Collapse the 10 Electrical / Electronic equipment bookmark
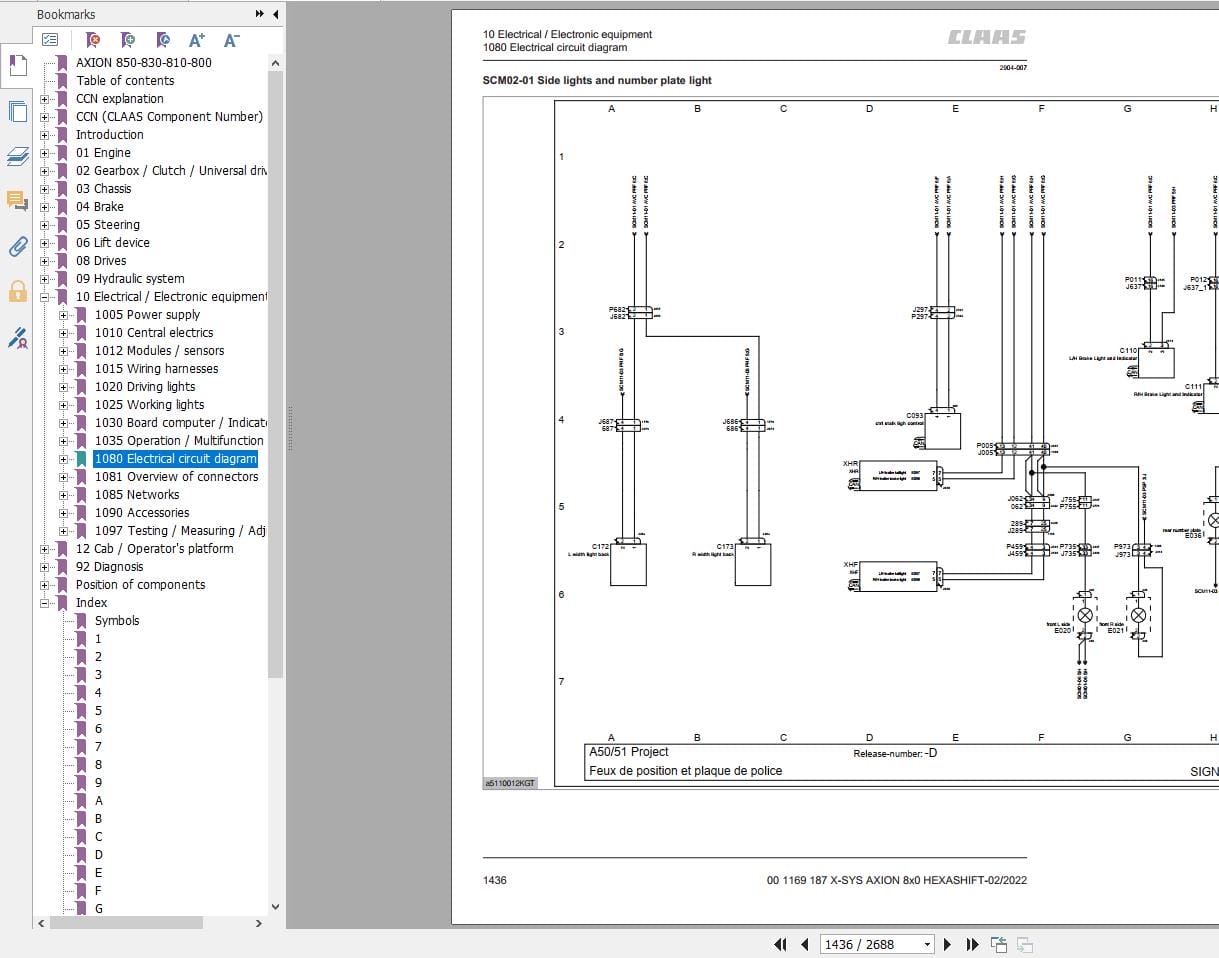 [44, 297]
